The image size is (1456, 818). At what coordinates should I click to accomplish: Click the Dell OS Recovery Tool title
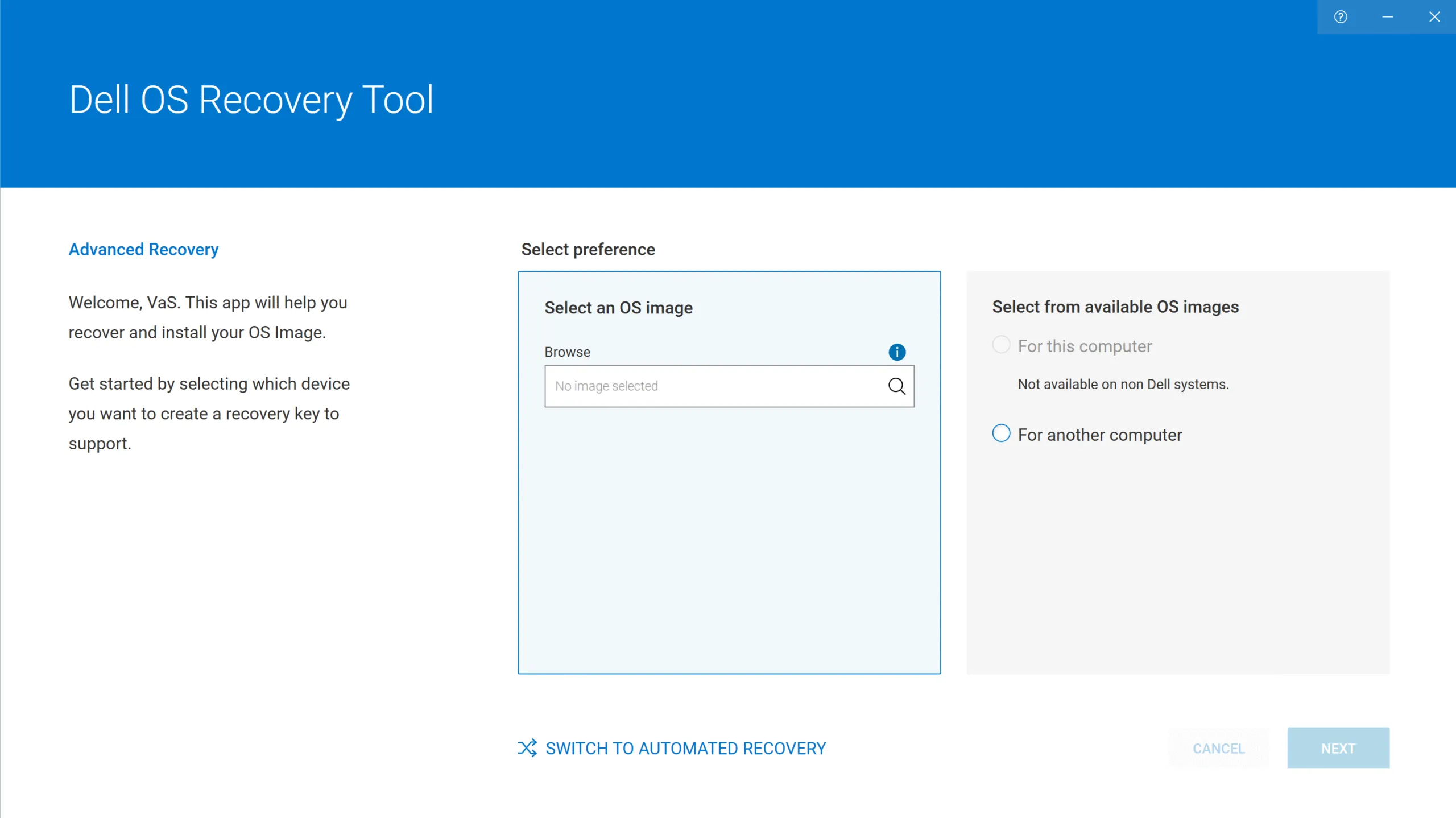click(x=251, y=100)
